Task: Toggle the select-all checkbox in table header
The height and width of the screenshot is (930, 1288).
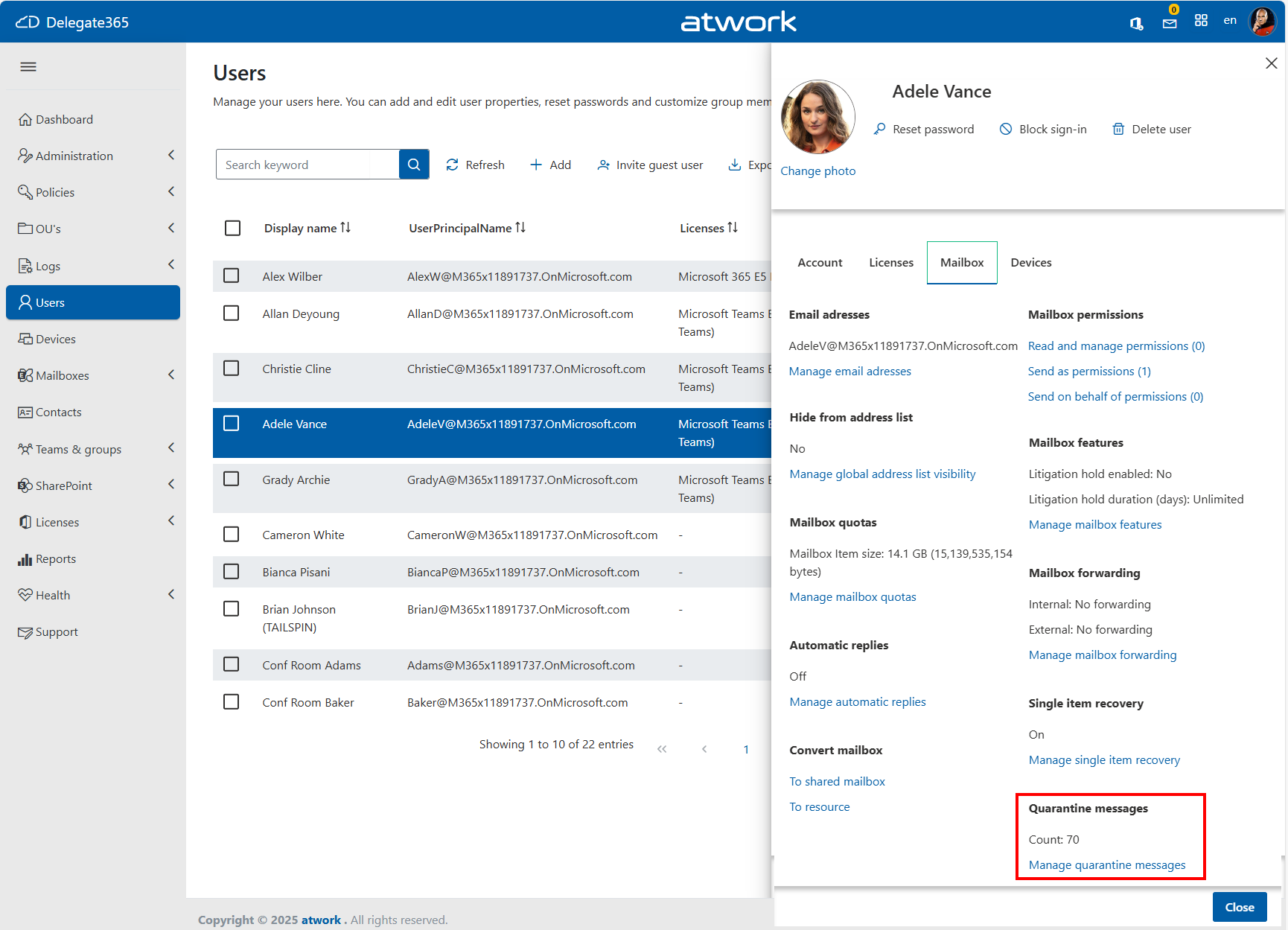Action: 232,228
